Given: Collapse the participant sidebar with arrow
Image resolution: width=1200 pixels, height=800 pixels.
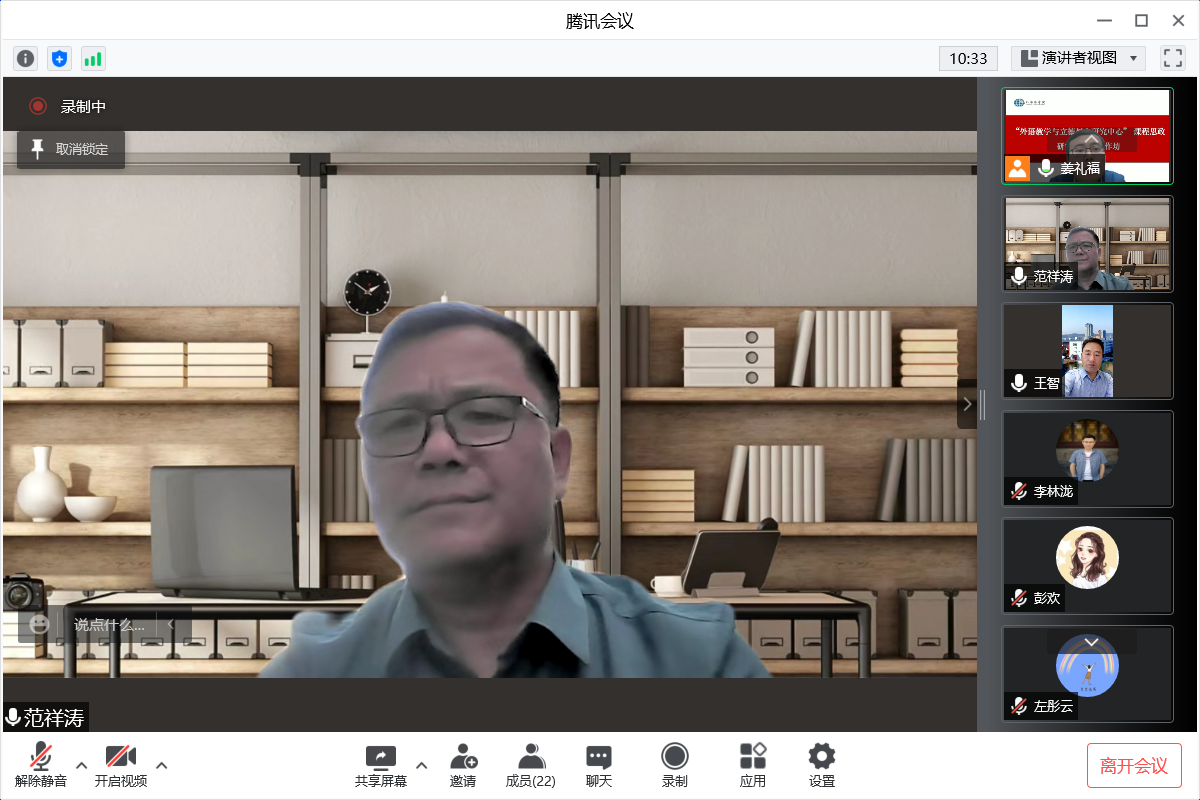Looking at the screenshot, I should click(x=967, y=404).
